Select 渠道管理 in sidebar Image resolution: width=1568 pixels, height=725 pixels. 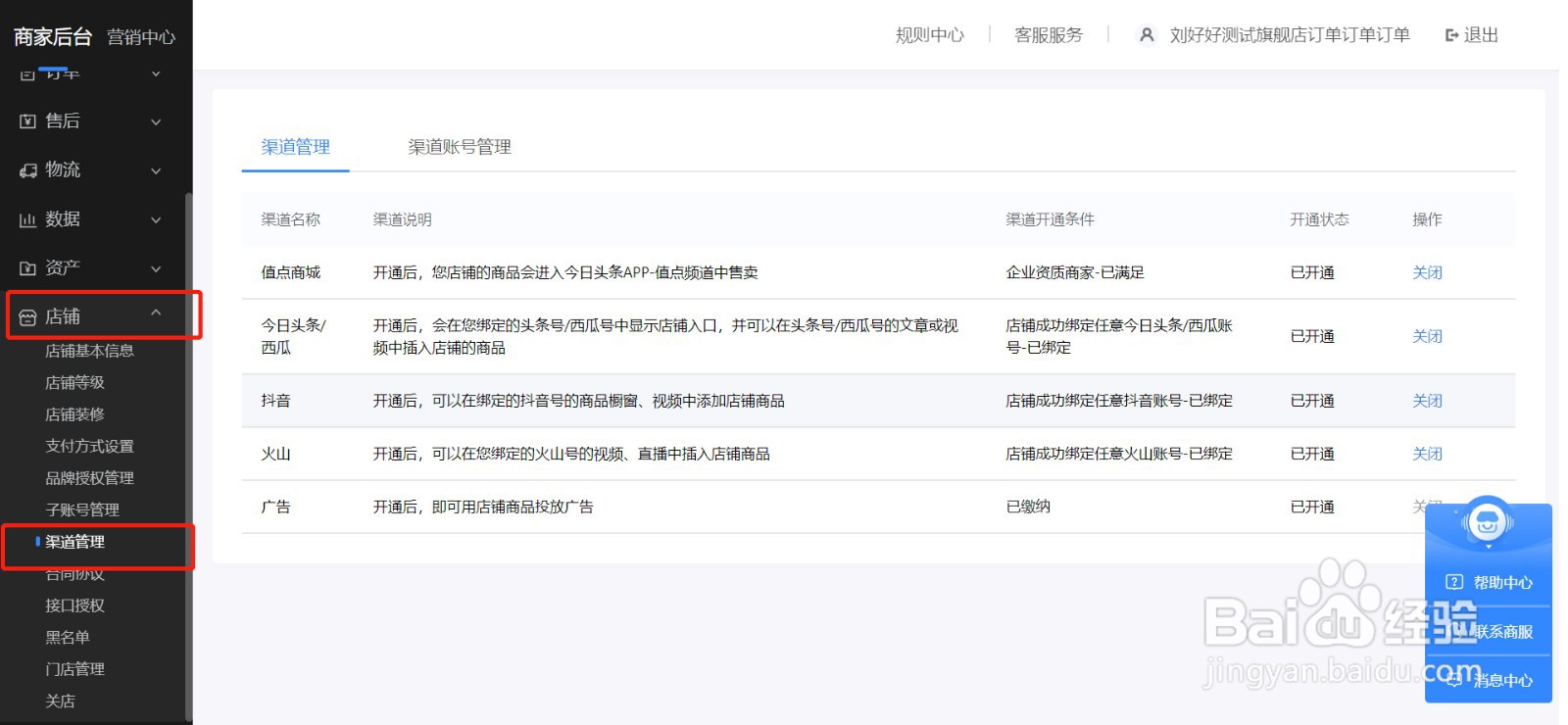pos(74,542)
